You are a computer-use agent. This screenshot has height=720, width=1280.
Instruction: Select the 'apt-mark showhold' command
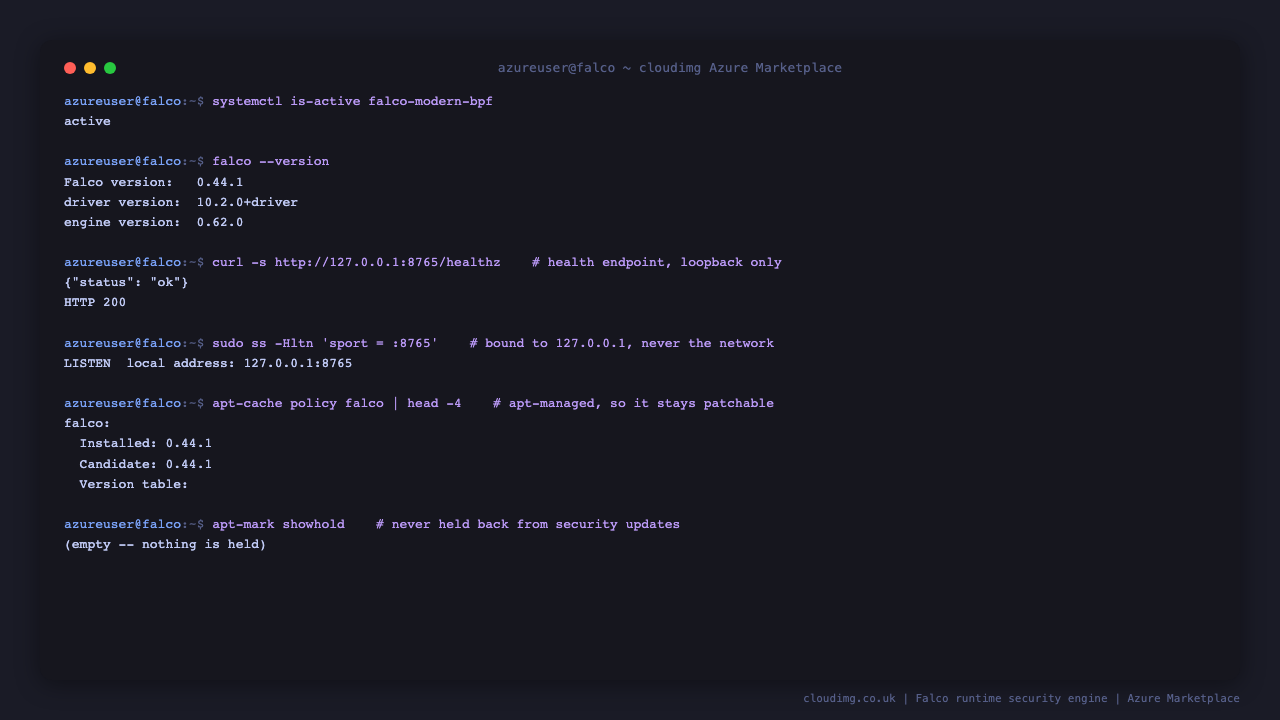point(278,525)
